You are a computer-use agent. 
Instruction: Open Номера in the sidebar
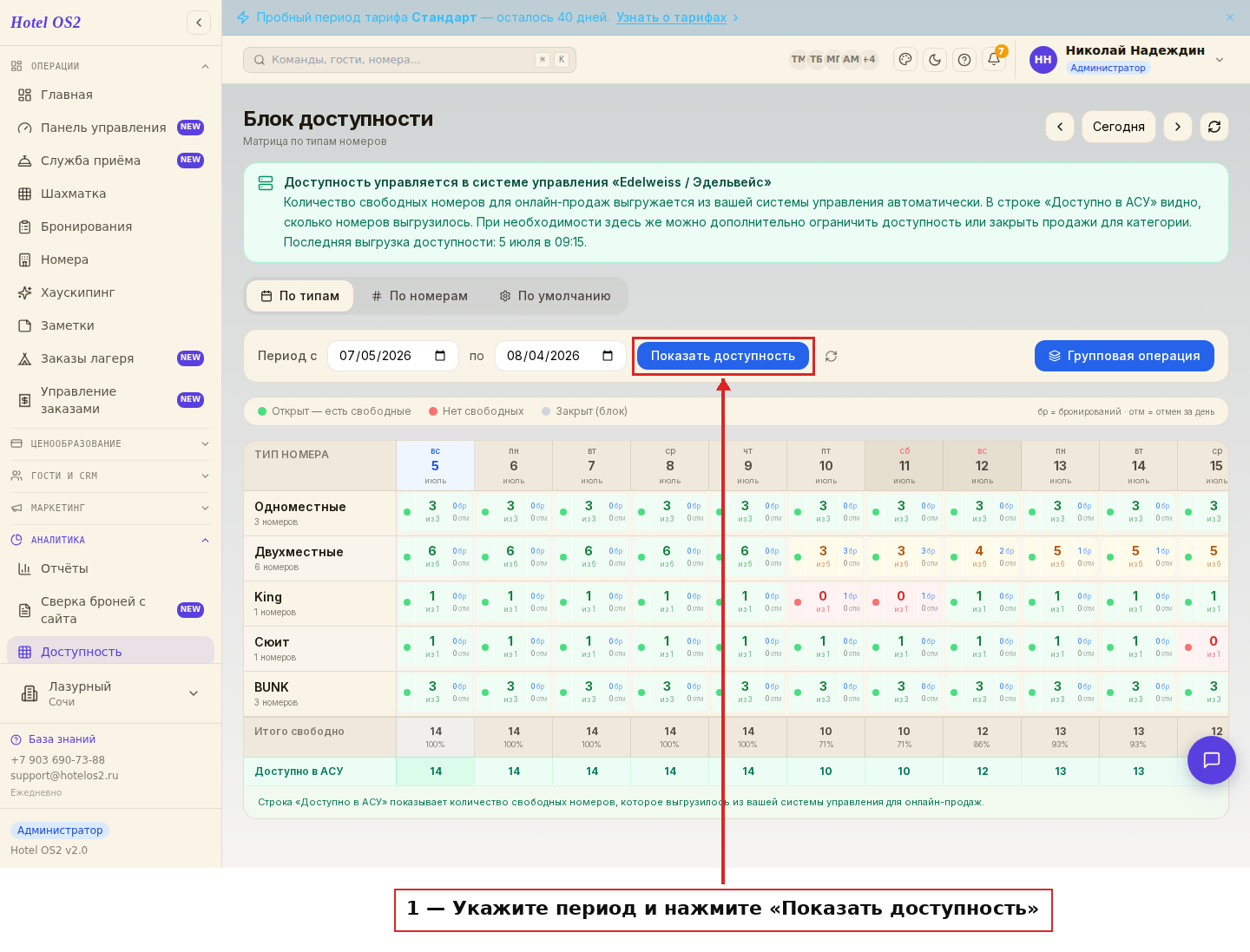coord(110,259)
